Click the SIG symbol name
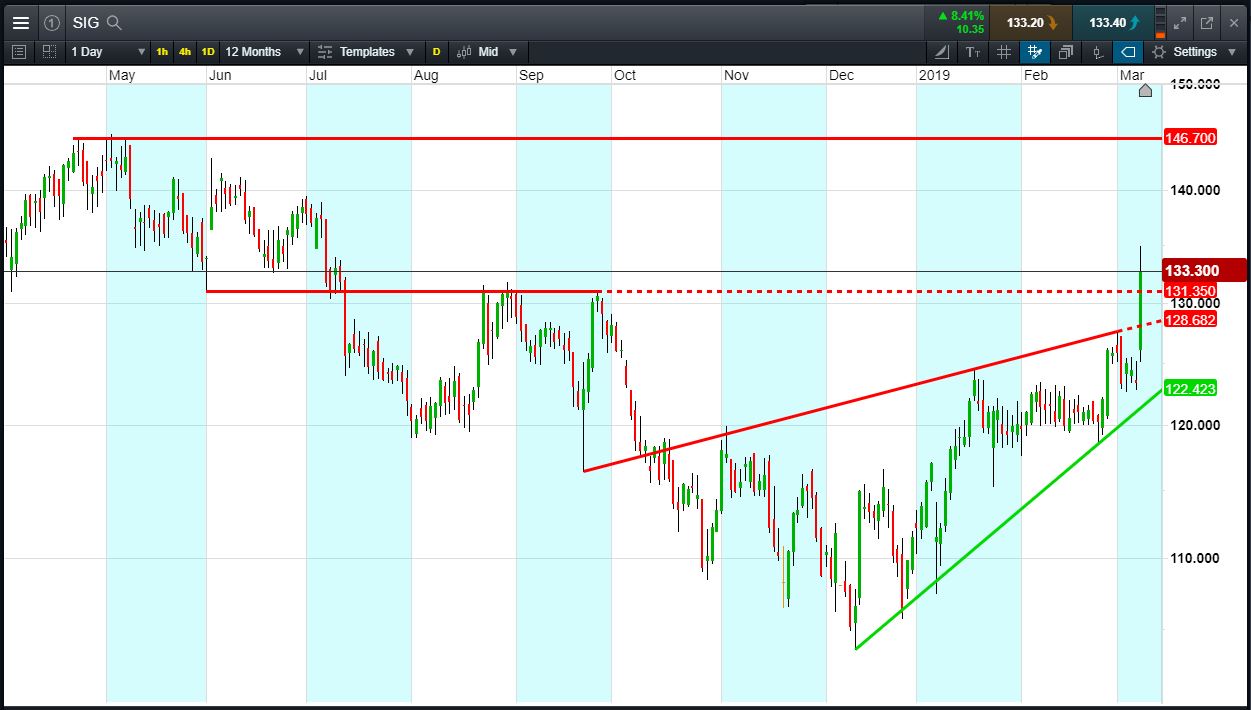The width and height of the screenshot is (1251, 710). [x=85, y=22]
